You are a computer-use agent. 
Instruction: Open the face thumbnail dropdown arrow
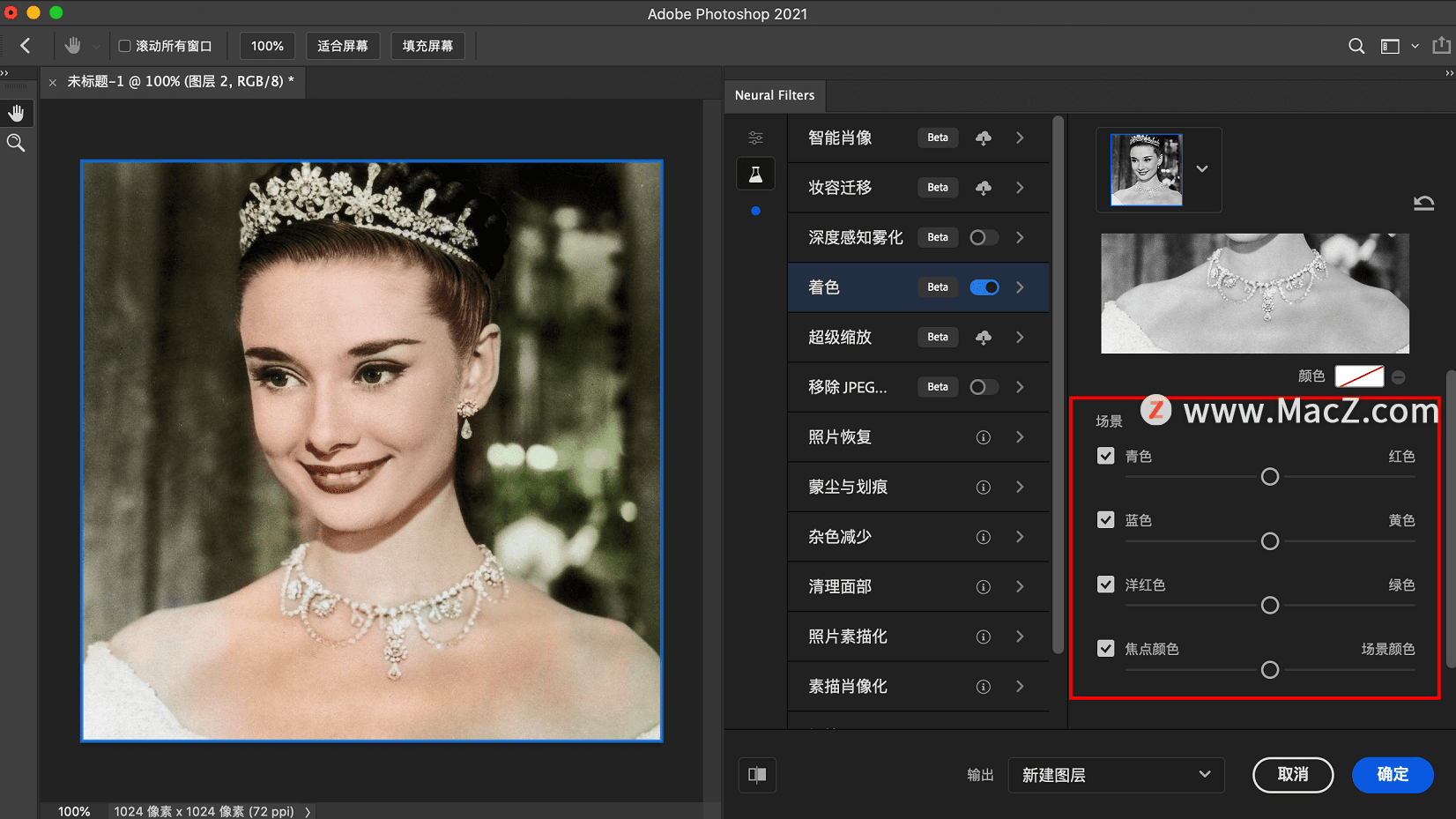click(x=1202, y=169)
